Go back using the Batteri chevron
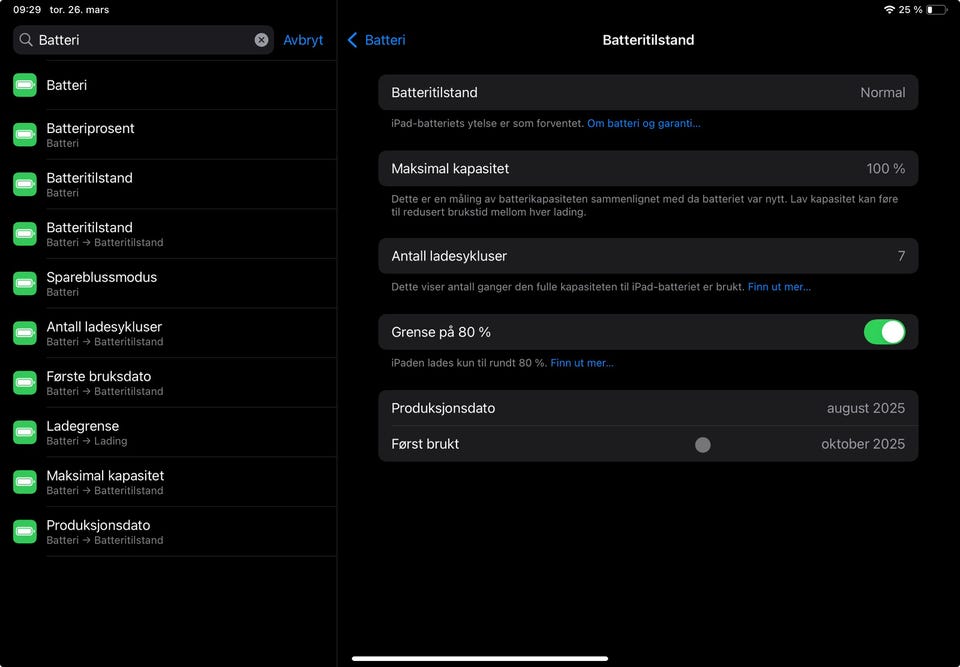960x667 pixels. (352, 40)
